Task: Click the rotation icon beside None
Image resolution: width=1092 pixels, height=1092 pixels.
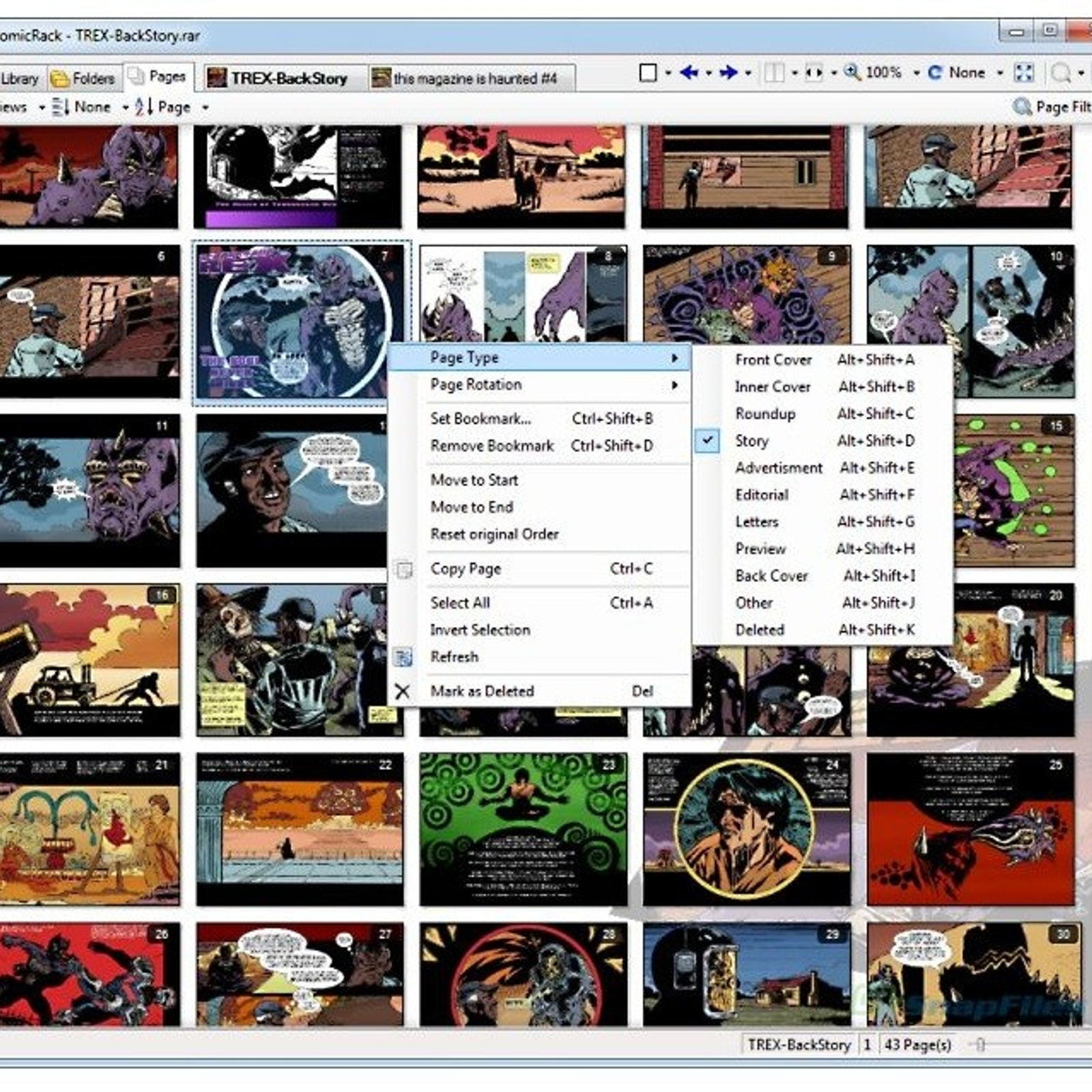Action: [935, 72]
